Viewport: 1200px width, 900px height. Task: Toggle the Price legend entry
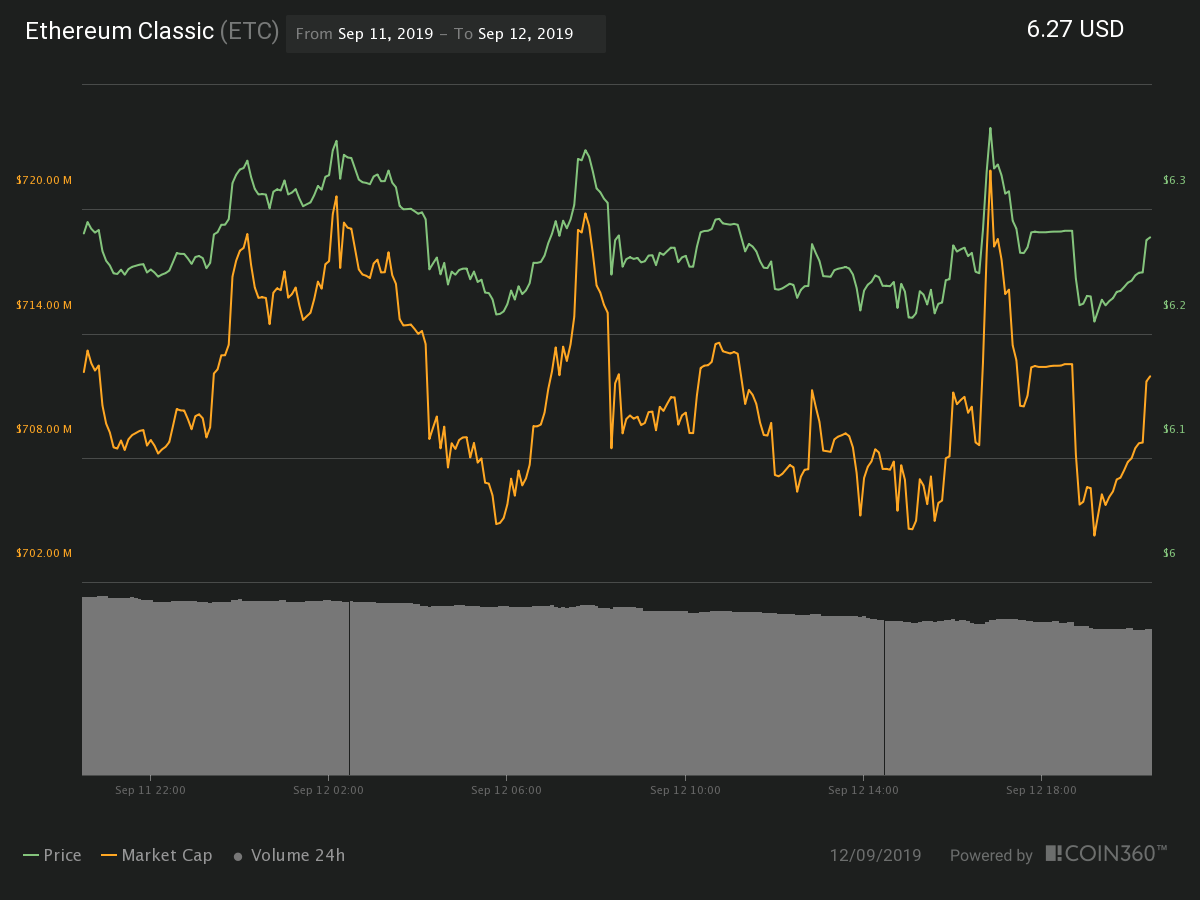click(x=52, y=855)
